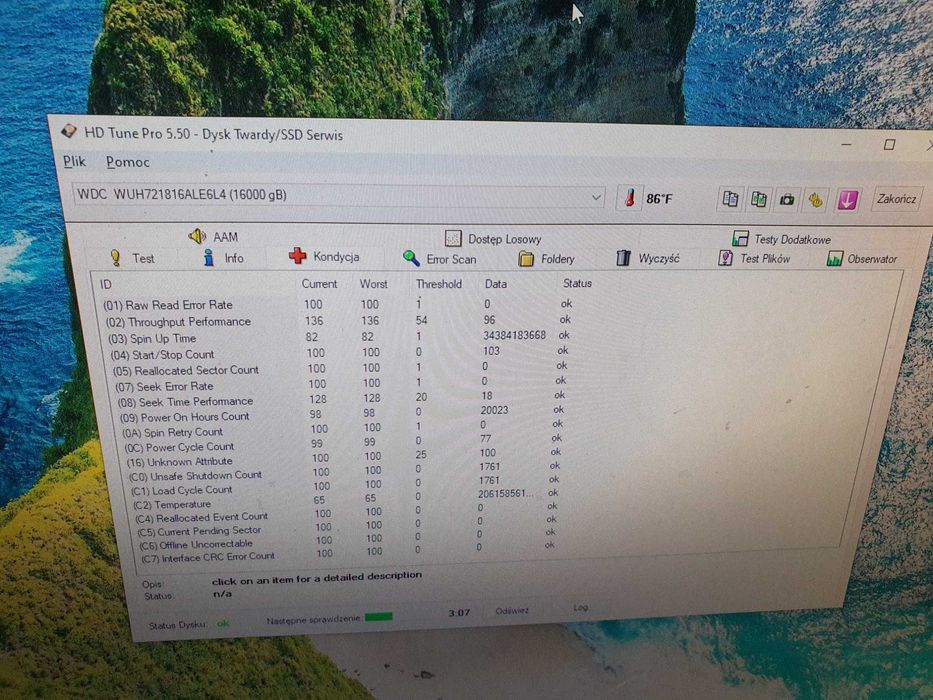
Task: Click the 34384183668 data value
Action: pyautogui.click(x=514, y=335)
